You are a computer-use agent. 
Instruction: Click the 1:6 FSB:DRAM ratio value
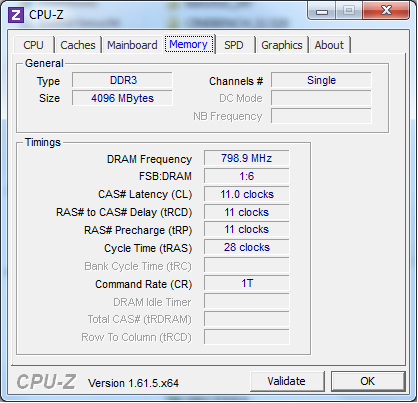pos(247,176)
